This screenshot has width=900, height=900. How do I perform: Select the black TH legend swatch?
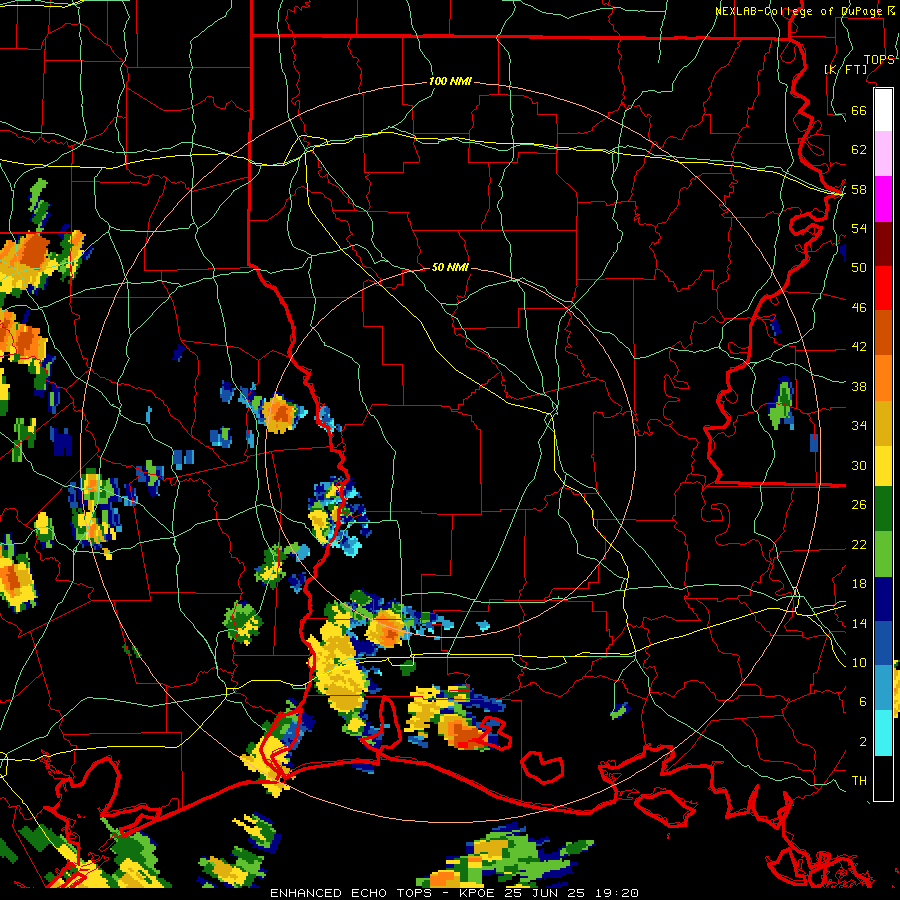click(883, 778)
